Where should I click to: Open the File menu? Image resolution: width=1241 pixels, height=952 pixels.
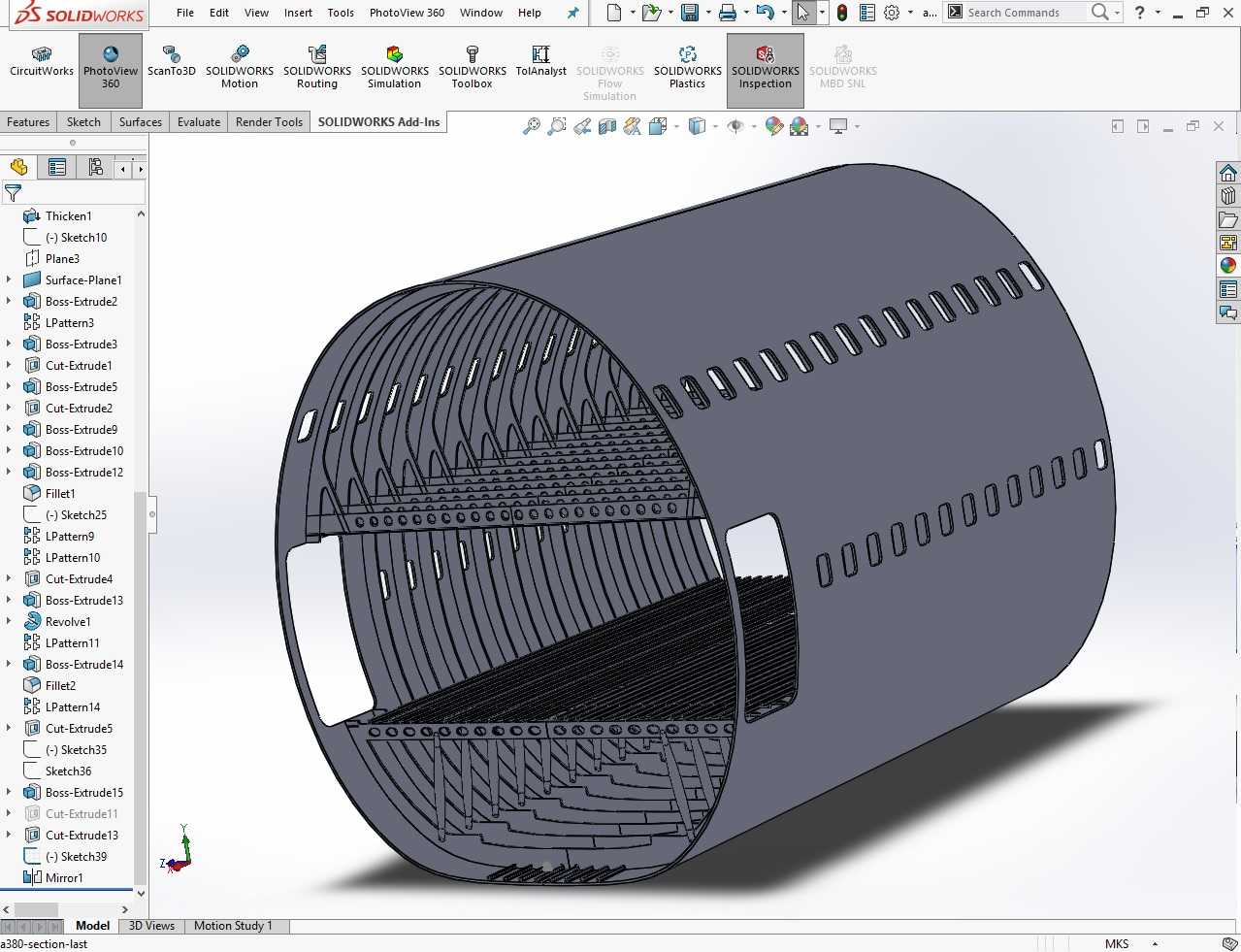pos(185,13)
